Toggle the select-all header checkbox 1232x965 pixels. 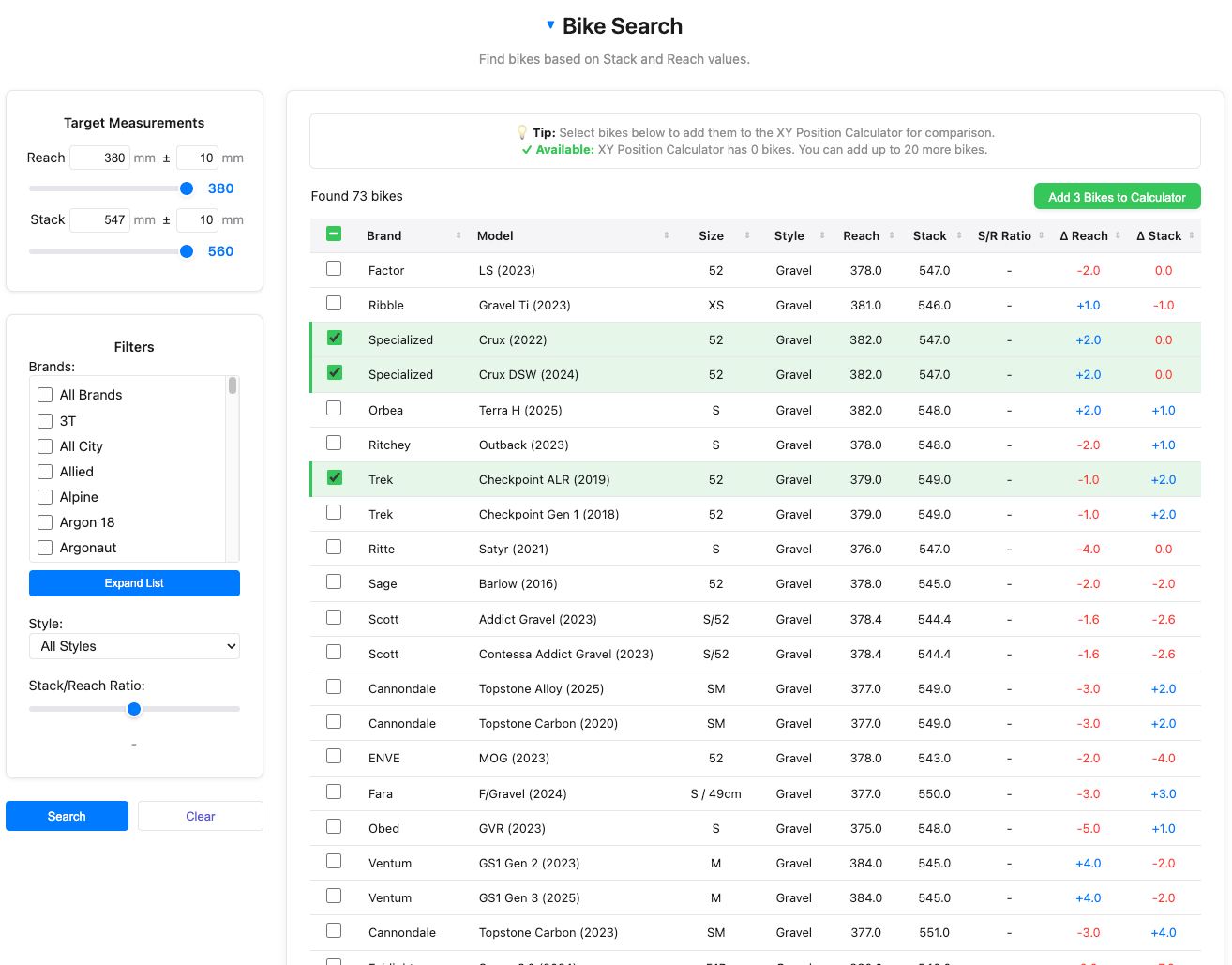(x=334, y=234)
